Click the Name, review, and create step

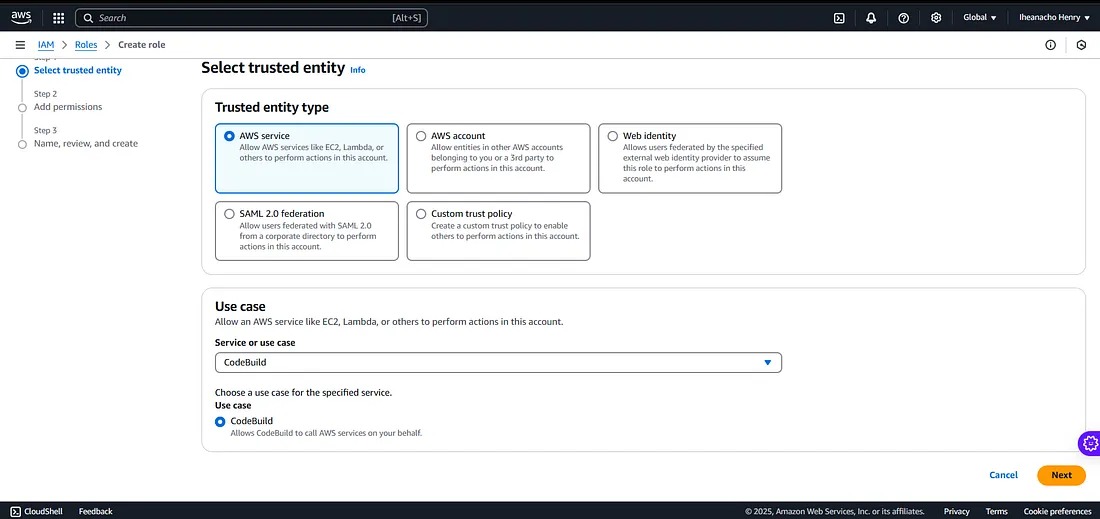coord(86,143)
